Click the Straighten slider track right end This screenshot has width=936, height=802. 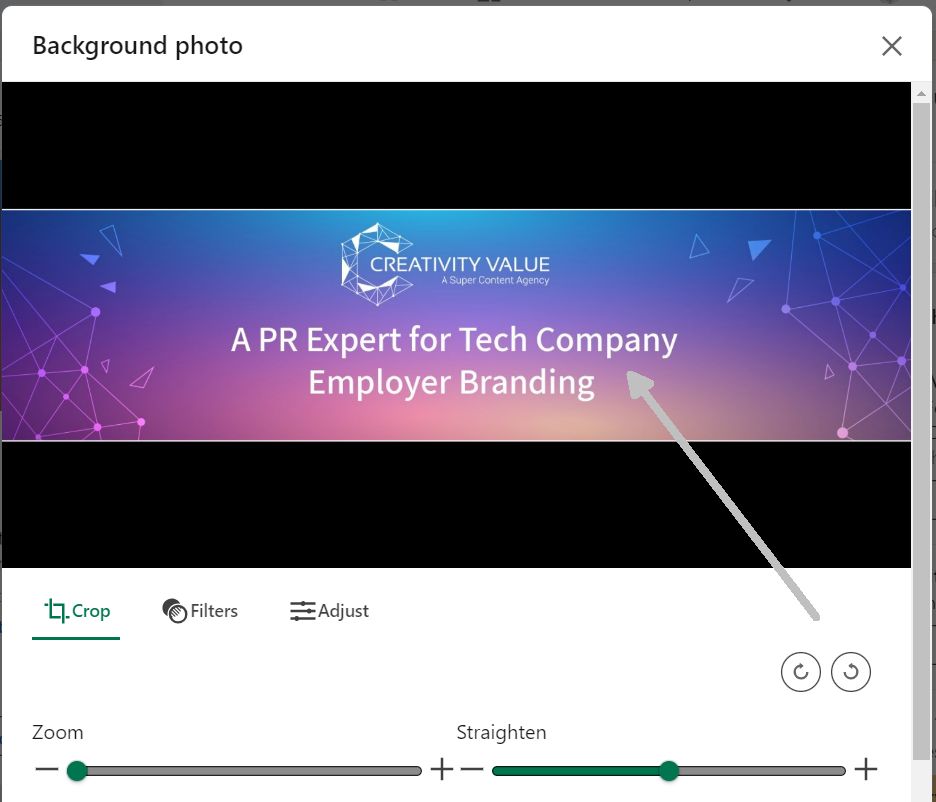tap(839, 771)
